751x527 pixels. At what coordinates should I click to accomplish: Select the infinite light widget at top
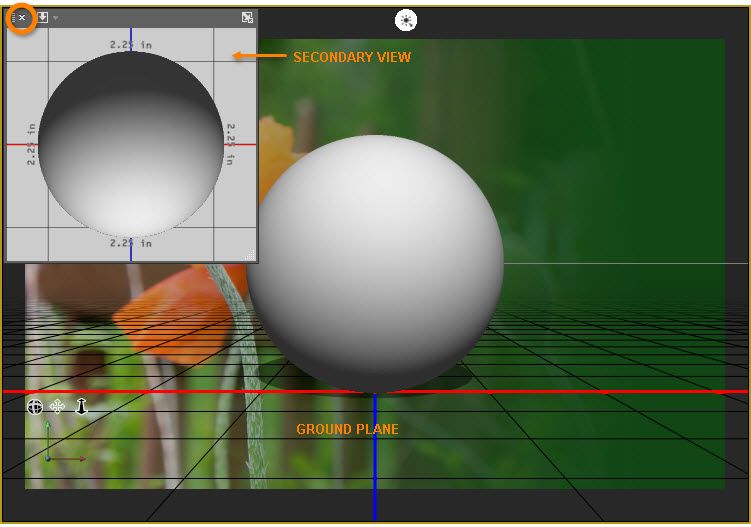coord(405,20)
